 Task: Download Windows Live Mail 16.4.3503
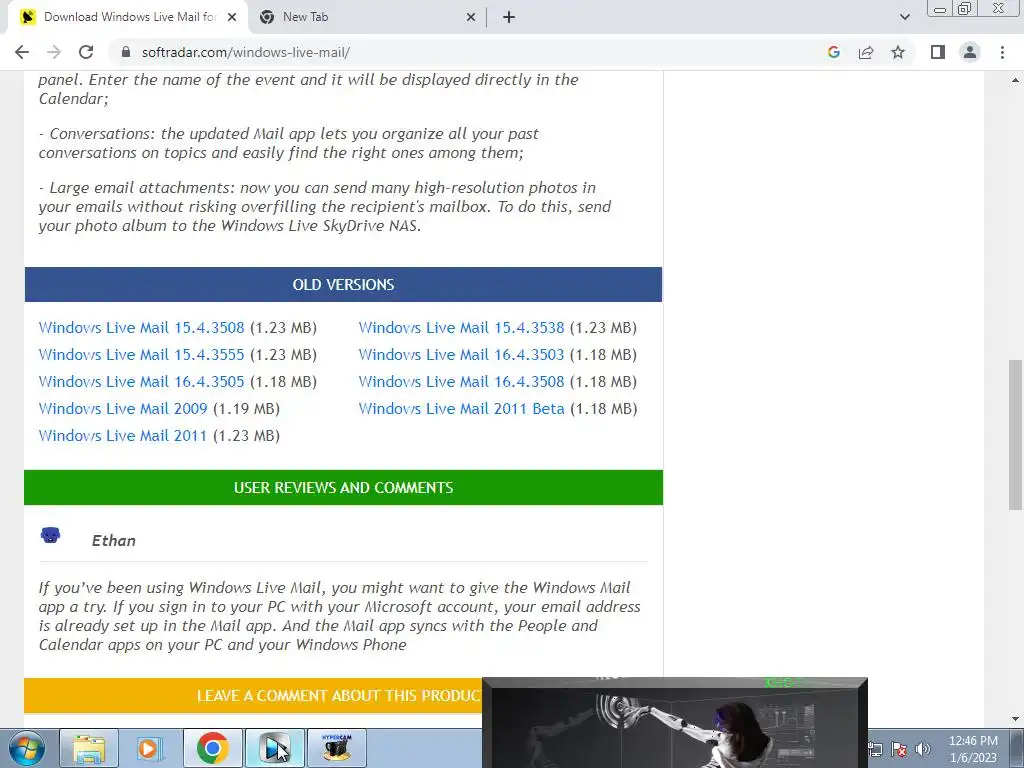[x=461, y=355]
